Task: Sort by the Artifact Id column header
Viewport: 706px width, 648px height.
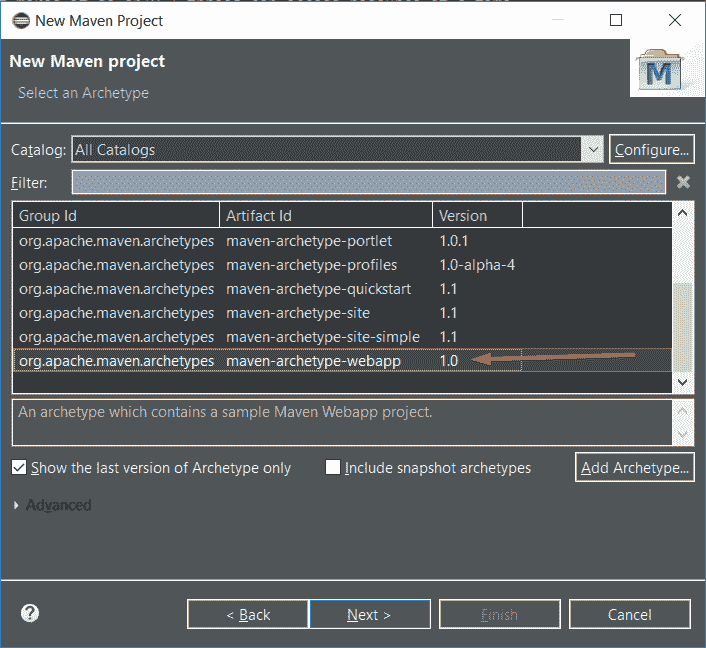Action: tap(326, 215)
